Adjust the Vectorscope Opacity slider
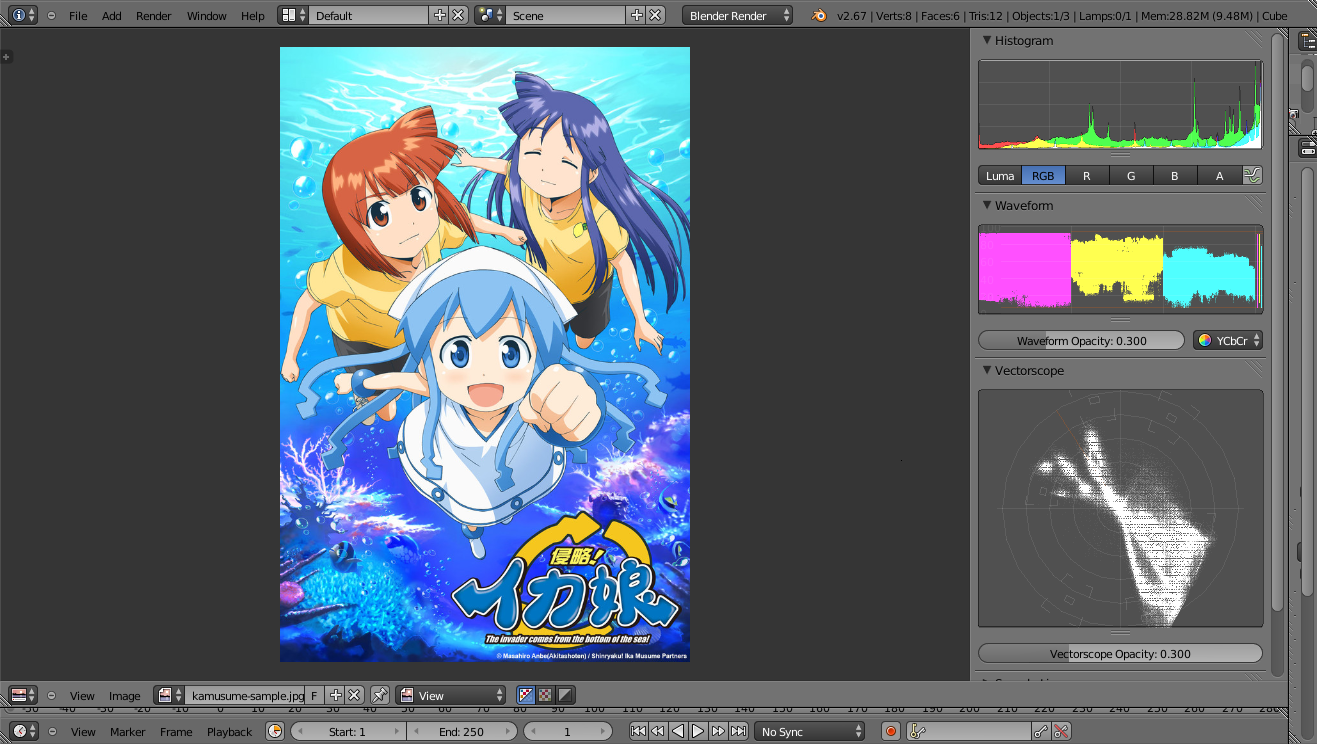The image size is (1317, 744). (1120, 653)
